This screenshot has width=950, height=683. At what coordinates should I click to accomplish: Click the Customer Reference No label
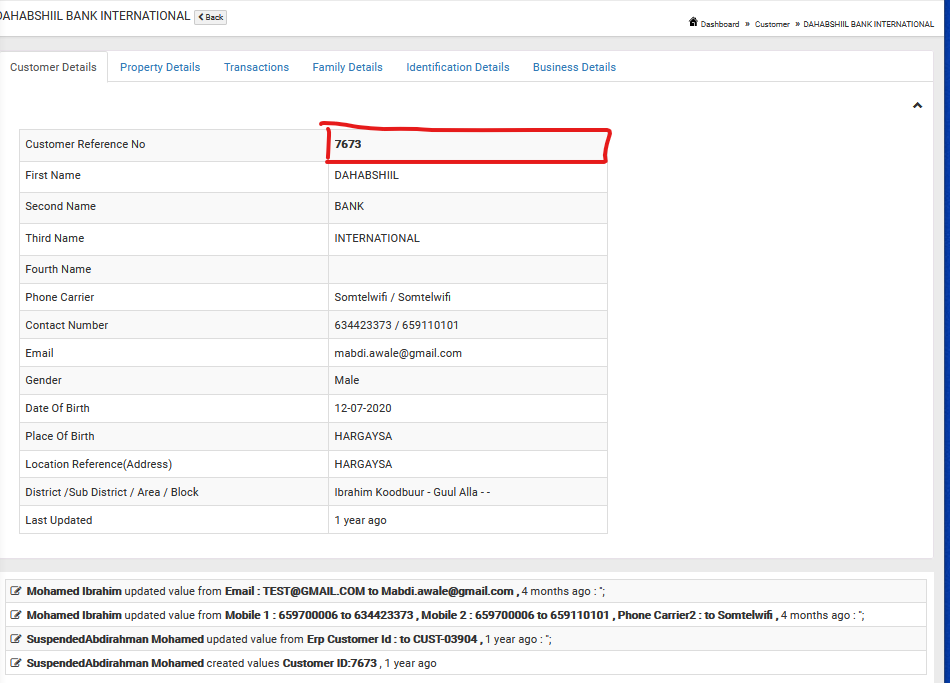pos(85,144)
